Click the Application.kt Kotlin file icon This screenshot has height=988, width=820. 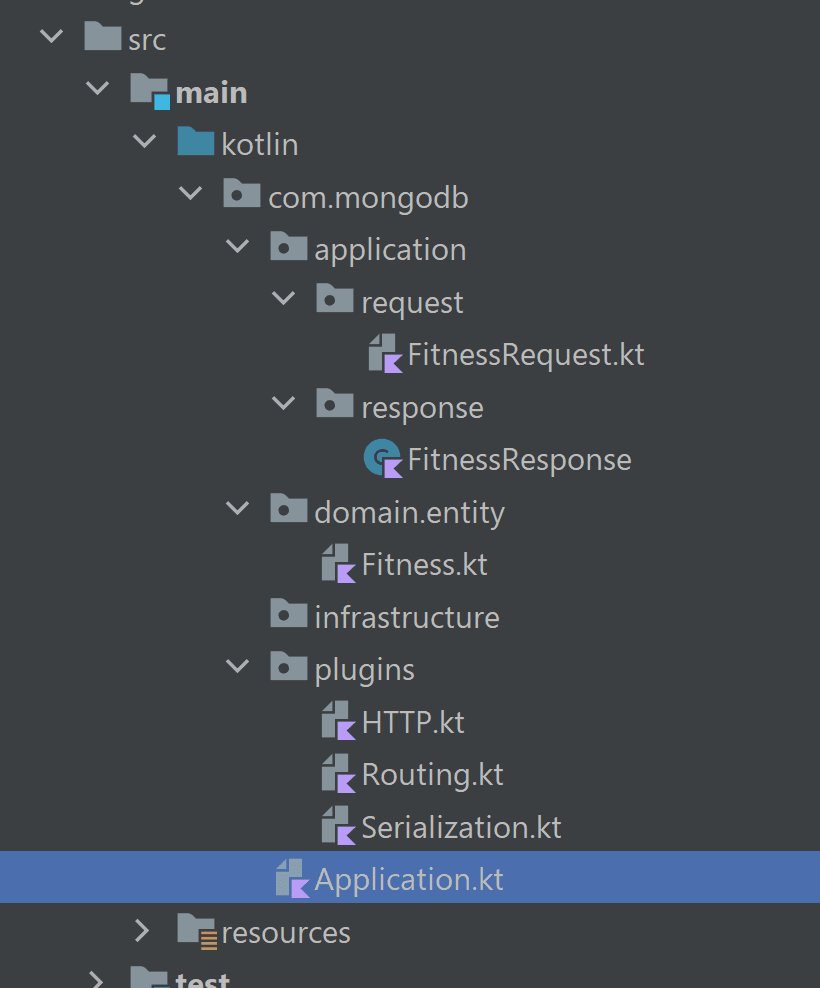pos(292,877)
